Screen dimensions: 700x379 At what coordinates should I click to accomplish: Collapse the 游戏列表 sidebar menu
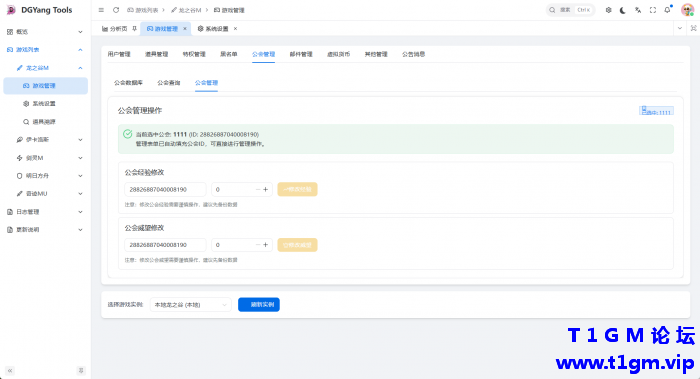[x=45, y=50]
